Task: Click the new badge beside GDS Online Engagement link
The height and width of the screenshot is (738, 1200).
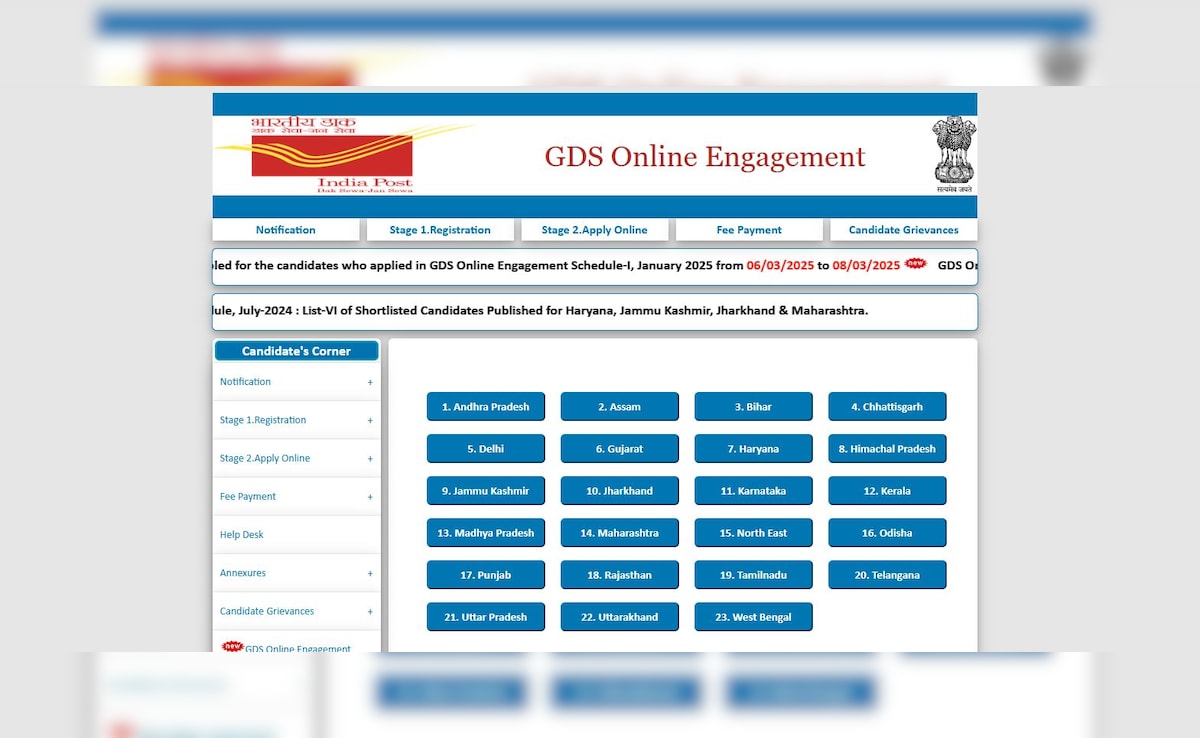Action: [232, 646]
